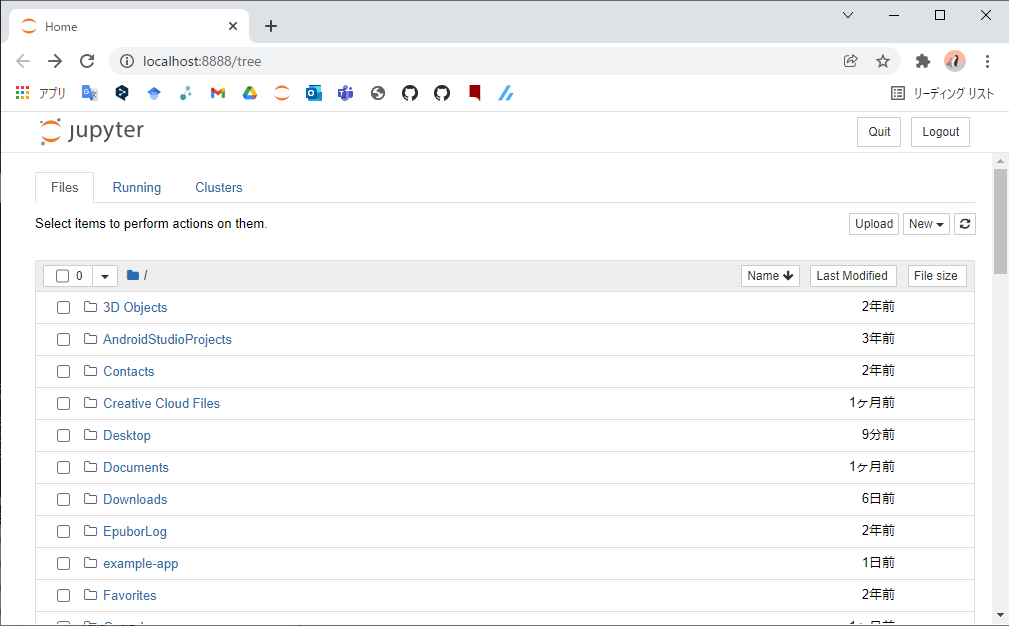Click the scrollbar down arrow
Screen dimensions: 1009x626
click(1000, 616)
